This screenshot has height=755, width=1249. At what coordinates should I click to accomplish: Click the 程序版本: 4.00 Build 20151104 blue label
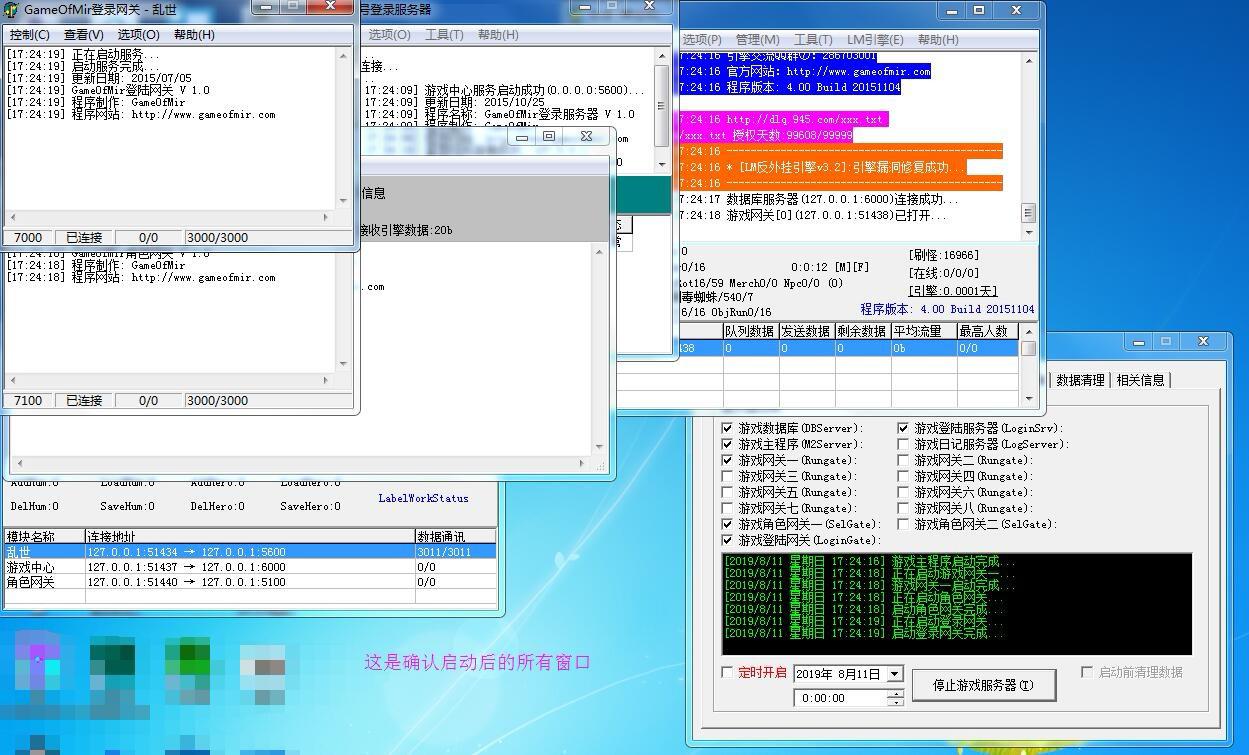click(947, 309)
